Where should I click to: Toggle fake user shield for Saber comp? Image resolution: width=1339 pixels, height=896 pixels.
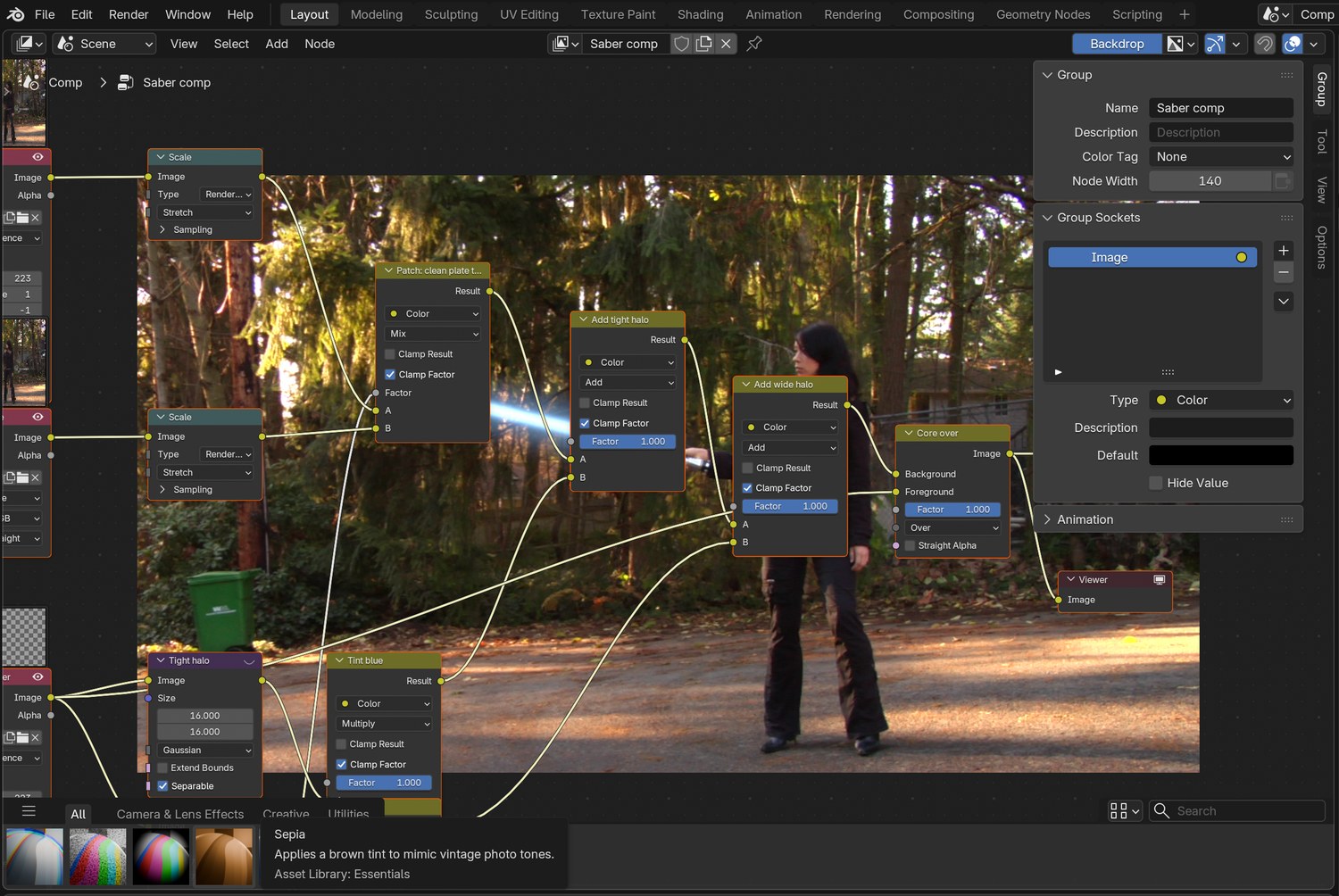point(681,44)
